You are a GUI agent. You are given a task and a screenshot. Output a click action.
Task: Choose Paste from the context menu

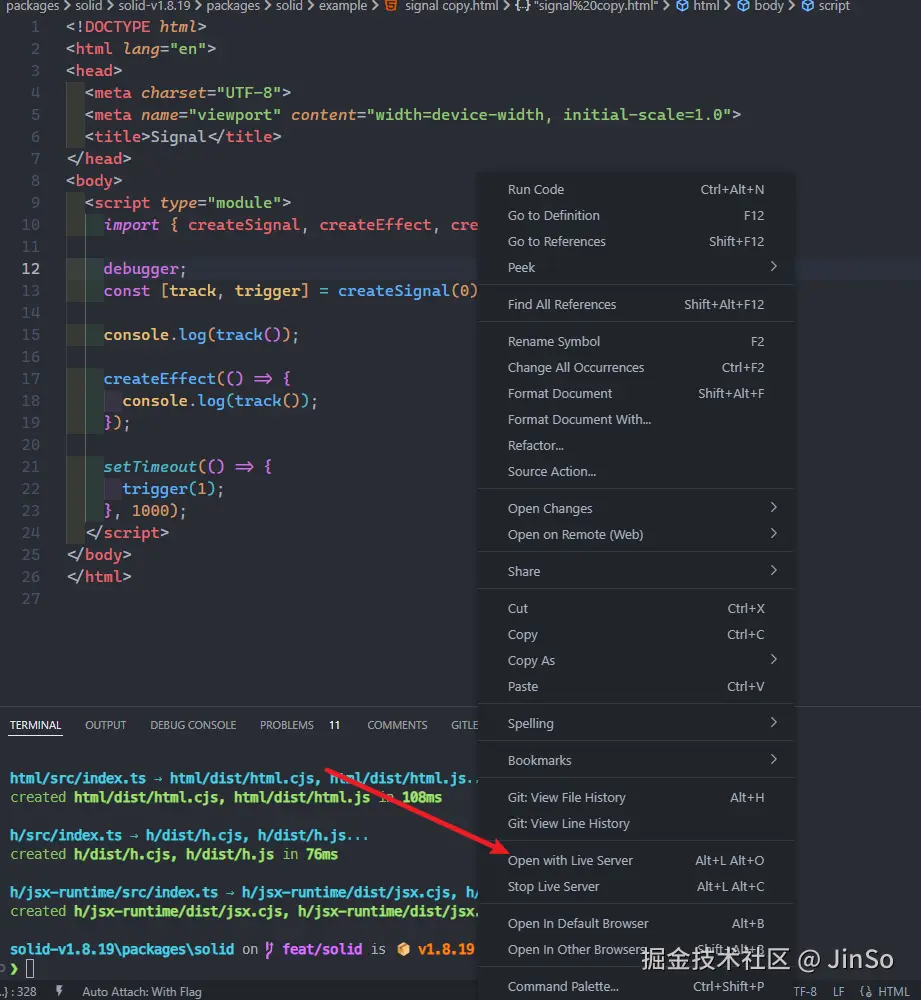point(636,687)
